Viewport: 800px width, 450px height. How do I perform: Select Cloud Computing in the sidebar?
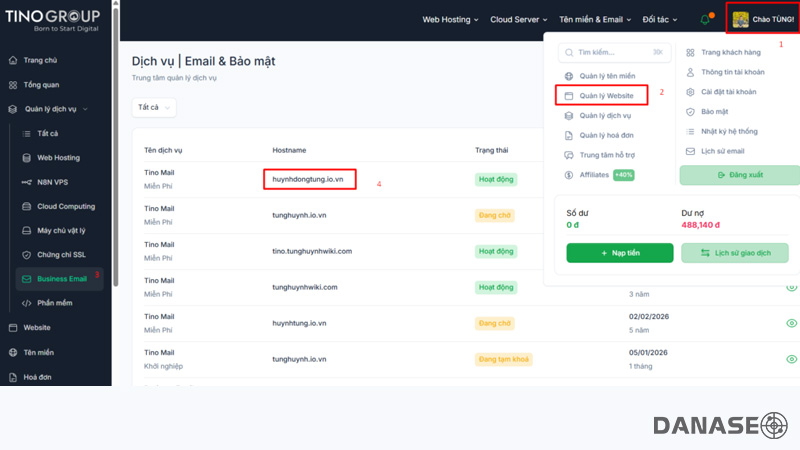pyautogui.click(x=64, y=206)
